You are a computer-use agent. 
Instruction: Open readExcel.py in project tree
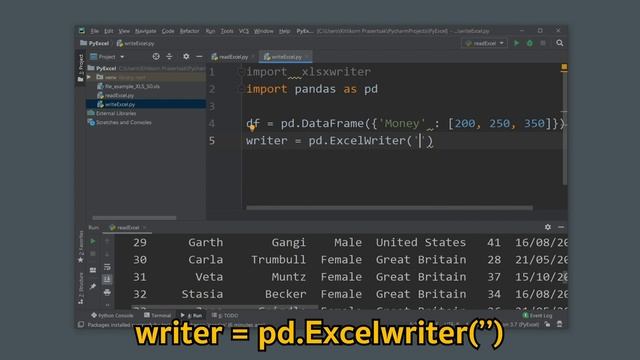click(119, 95)
